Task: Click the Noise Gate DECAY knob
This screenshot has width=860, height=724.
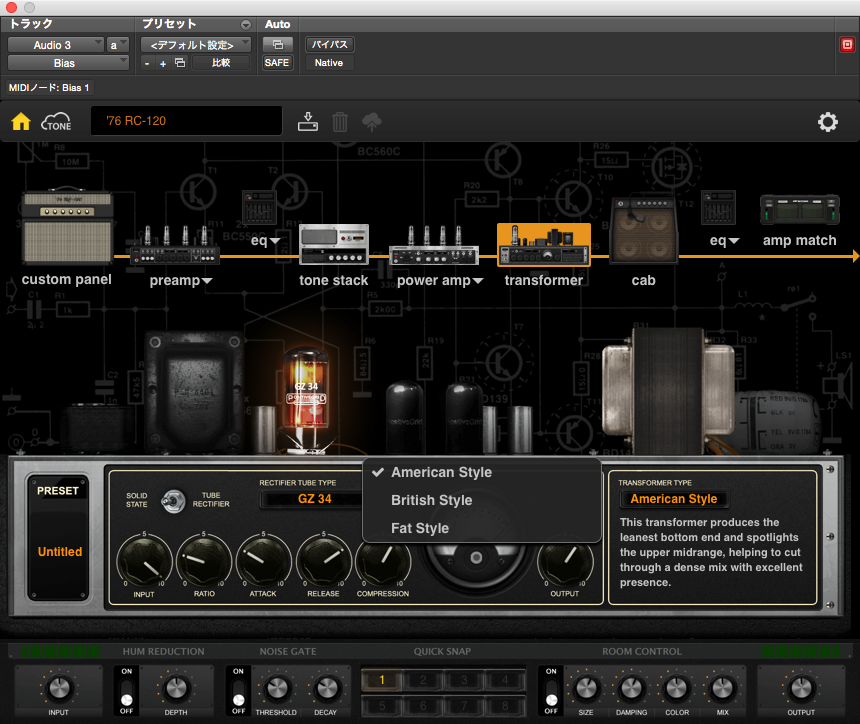Action: 326,688
